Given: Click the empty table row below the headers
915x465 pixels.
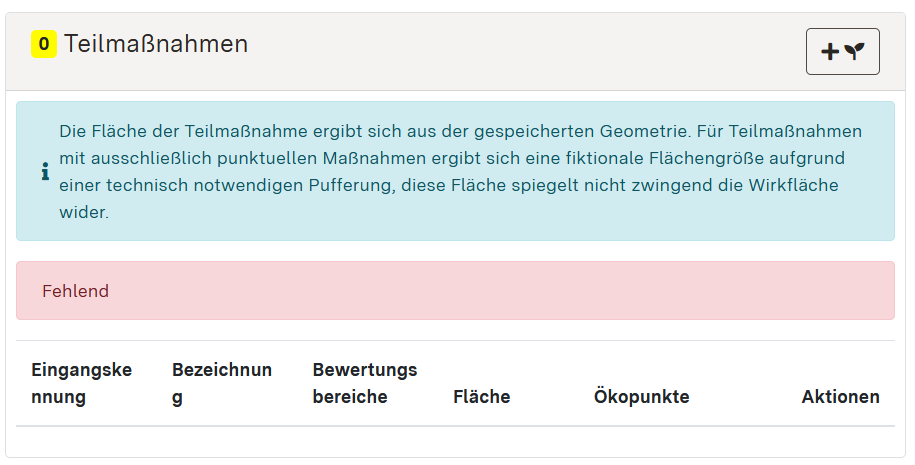Looking at the screenshot, I should [x=455, y=440].
